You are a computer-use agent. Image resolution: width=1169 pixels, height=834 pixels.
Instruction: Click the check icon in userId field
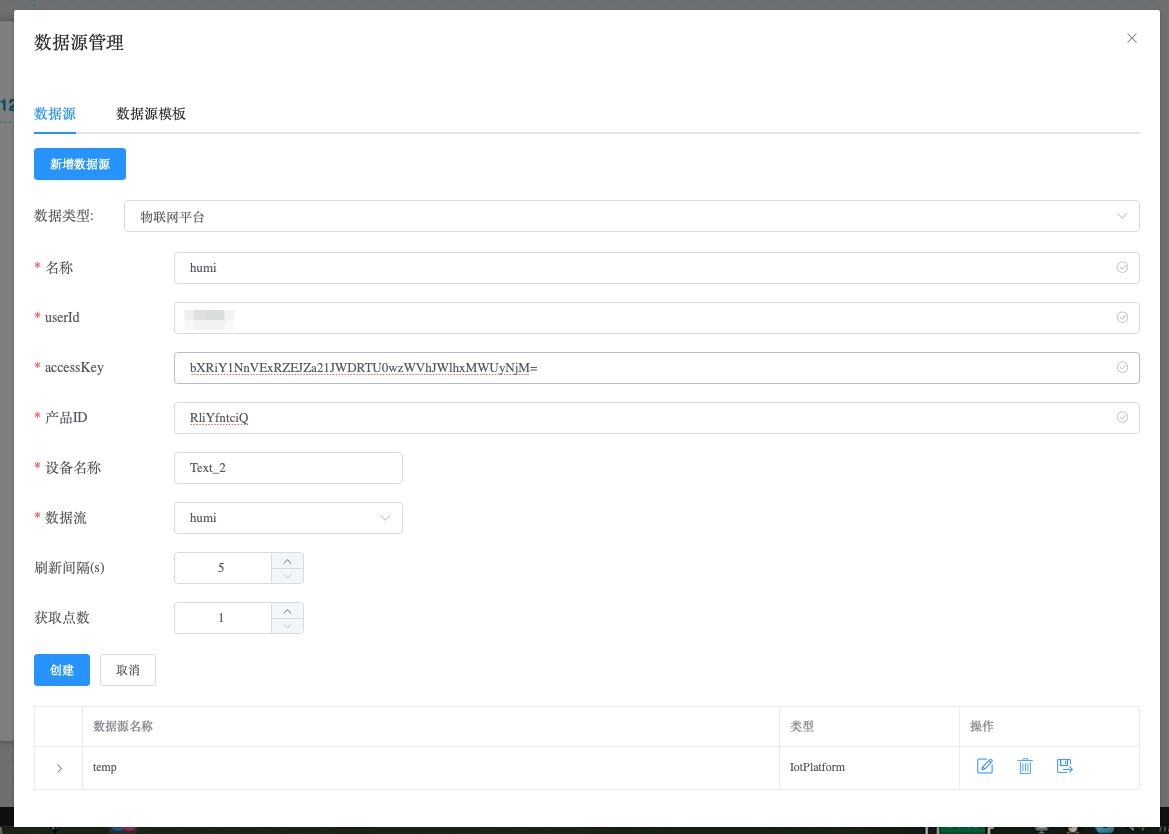1122,318
